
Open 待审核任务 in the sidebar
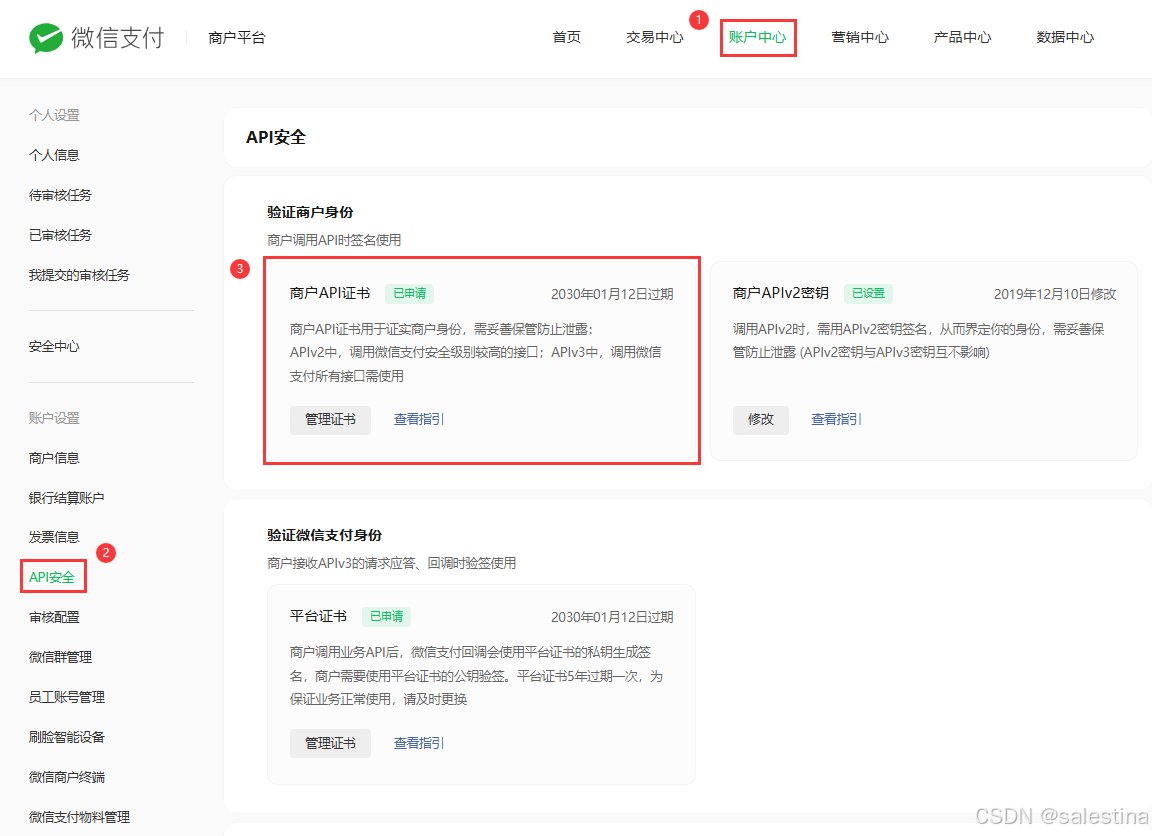click(x=60, y=195)
